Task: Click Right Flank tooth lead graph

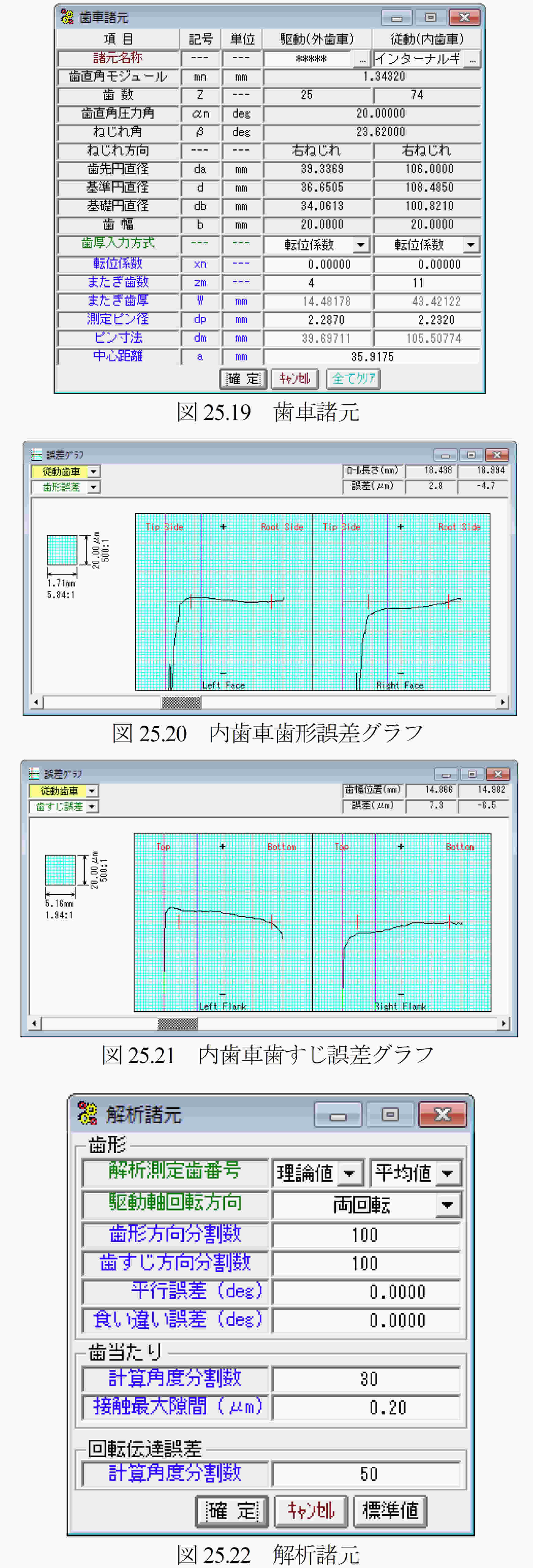Action: [401, 922]
